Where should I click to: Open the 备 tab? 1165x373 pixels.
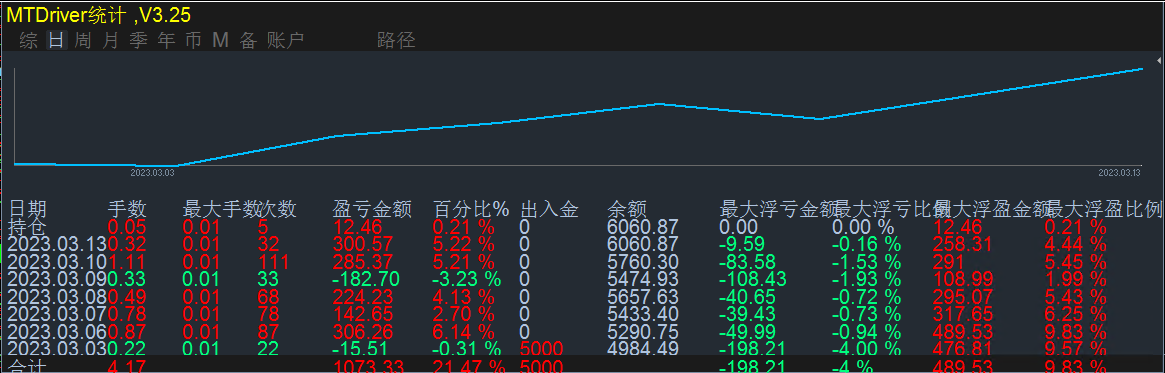tap(247, 41)
